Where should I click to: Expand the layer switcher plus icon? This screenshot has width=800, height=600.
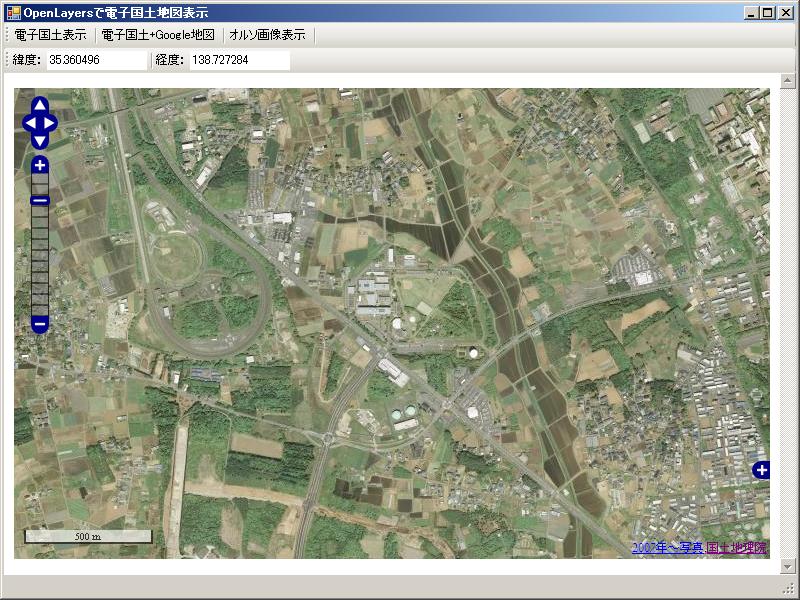[761, 470]
